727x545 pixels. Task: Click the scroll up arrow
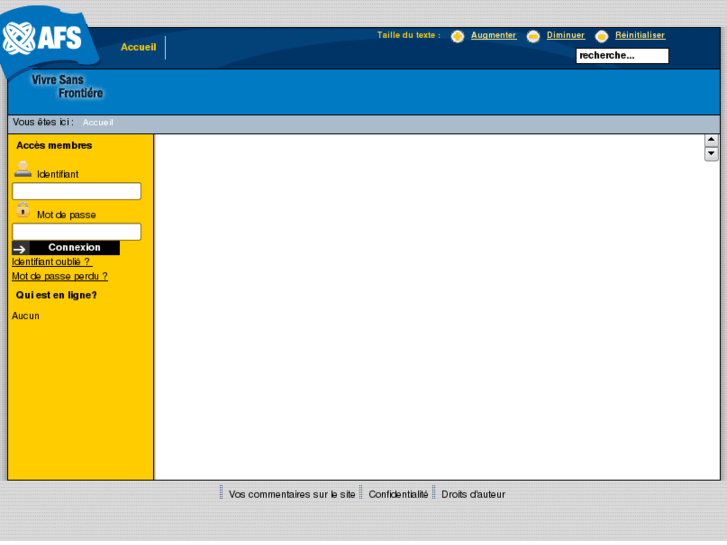tap(711, 140)
